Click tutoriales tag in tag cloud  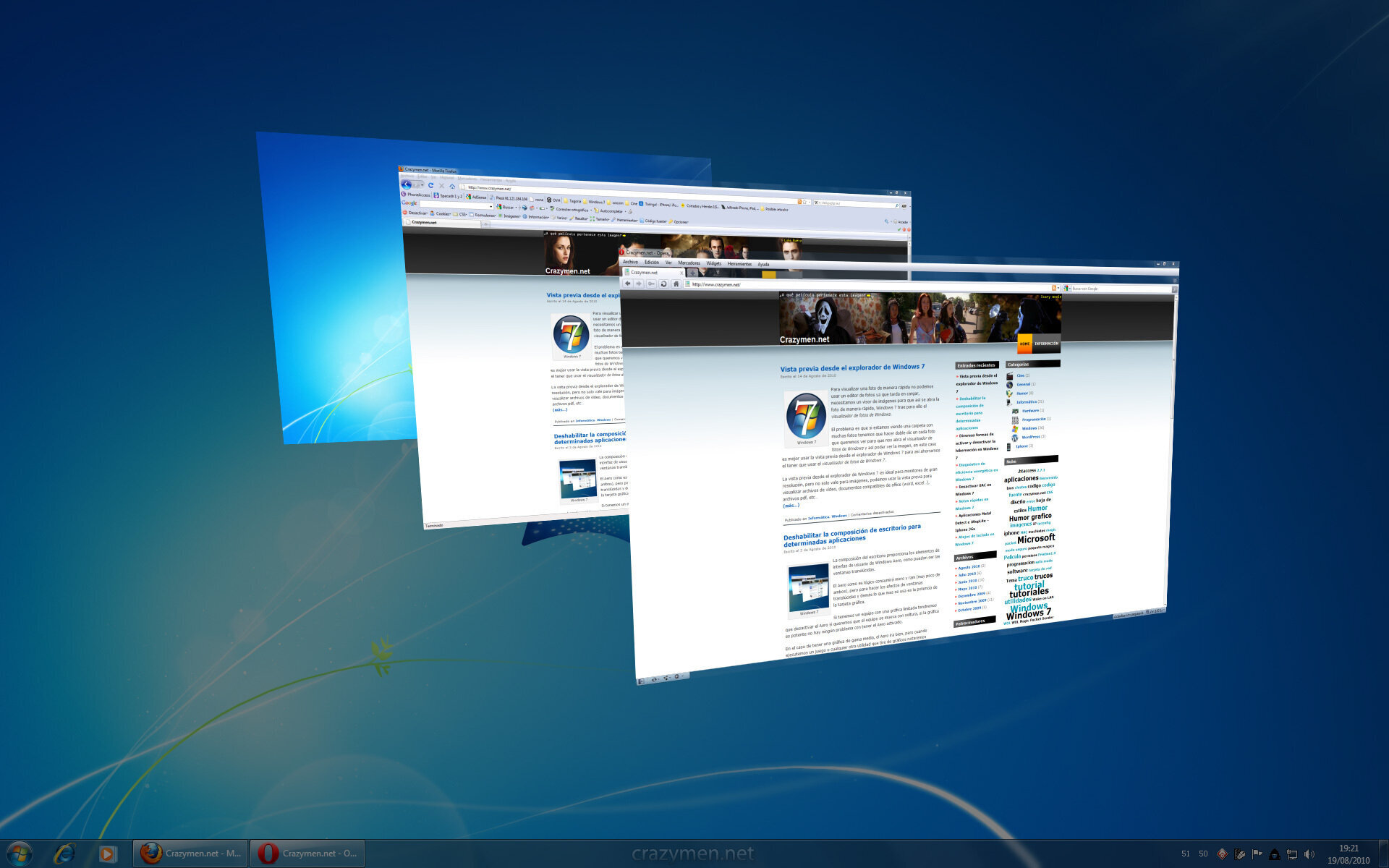(1029, 593)
